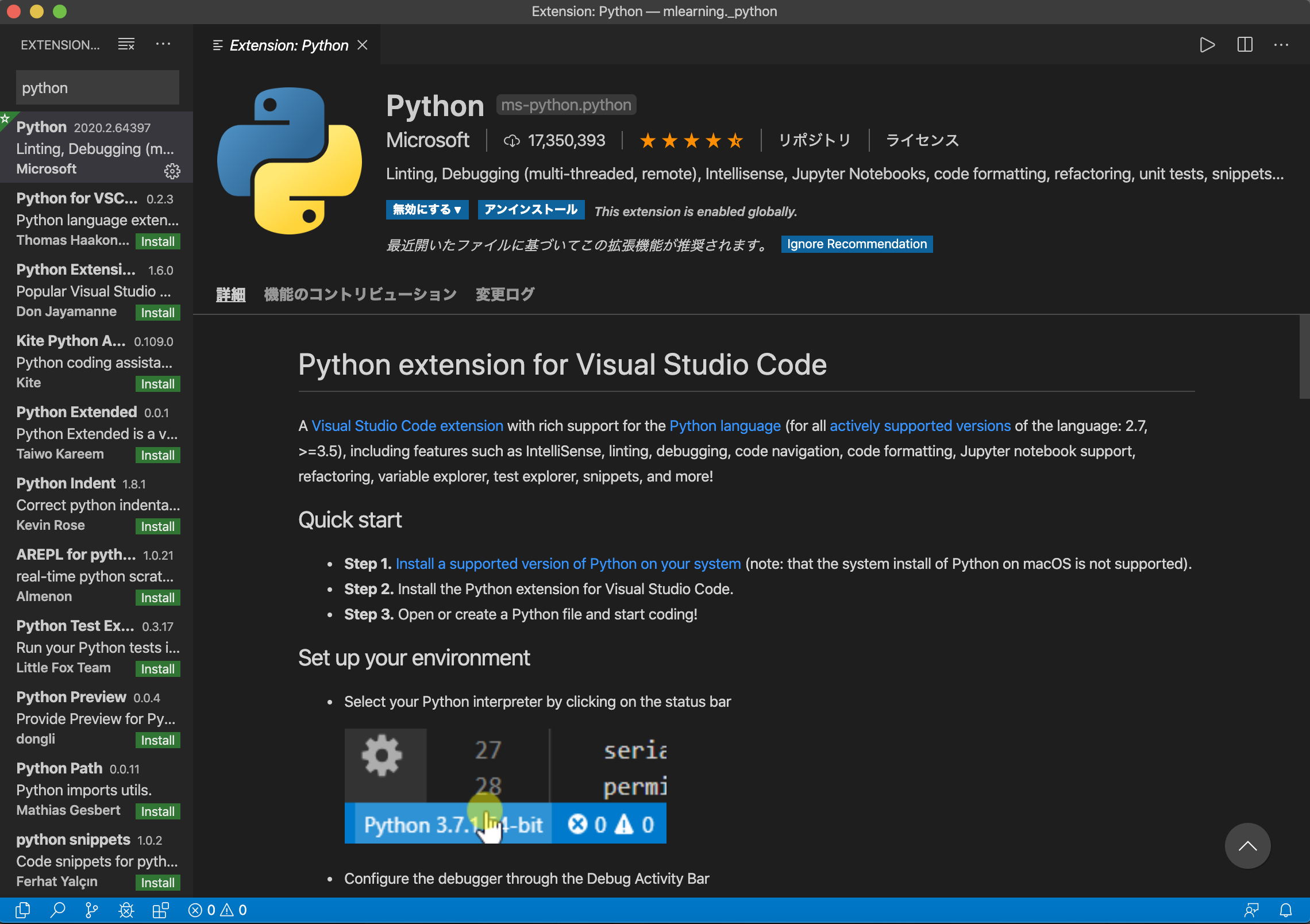
Task: Install Python Path extension
Action: (x=158, y=811)
